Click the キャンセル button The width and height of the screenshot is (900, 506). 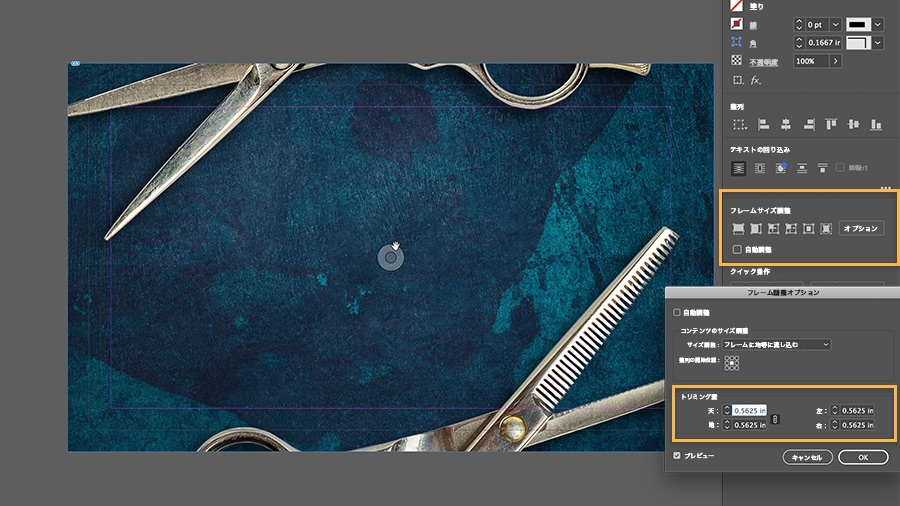(x=807, y=457)
